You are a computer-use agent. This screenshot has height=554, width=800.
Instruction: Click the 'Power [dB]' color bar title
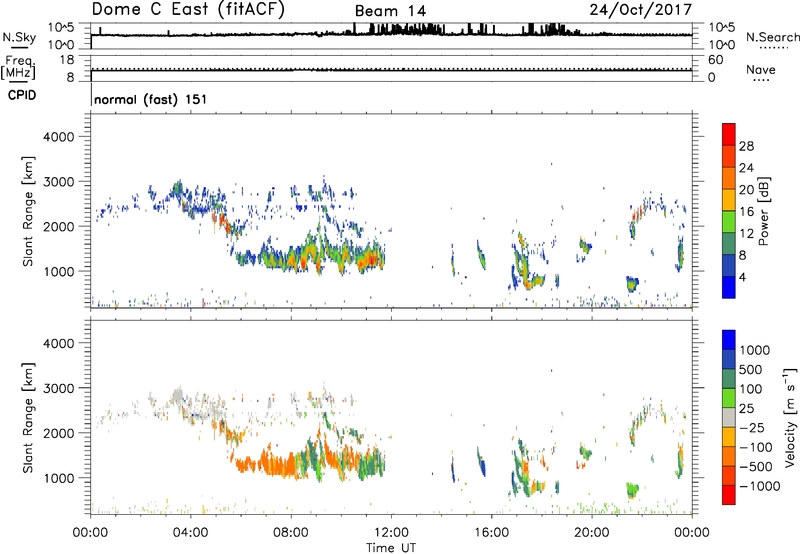click(x=764, y=211)
